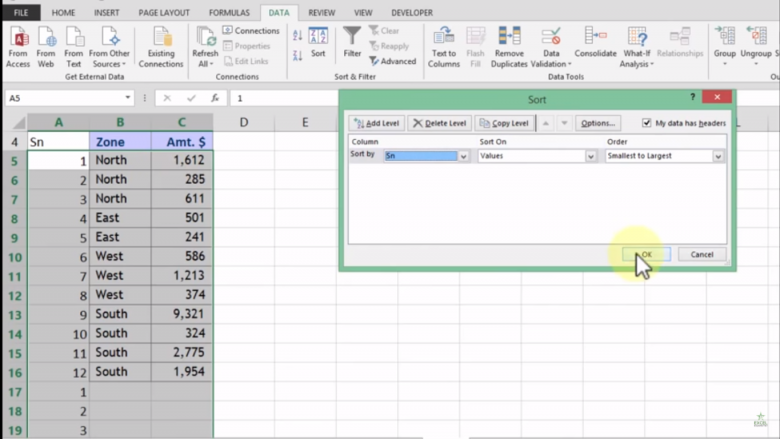Open What-If Analysis menu
Viewport: 780px width, 439px height.
pos(637,48)
